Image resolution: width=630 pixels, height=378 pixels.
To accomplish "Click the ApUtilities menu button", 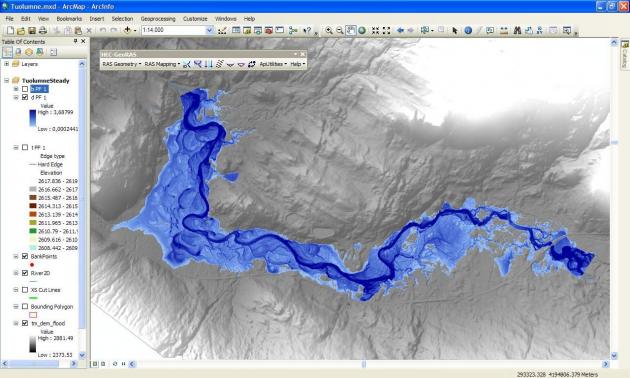I will coord(273,64).
